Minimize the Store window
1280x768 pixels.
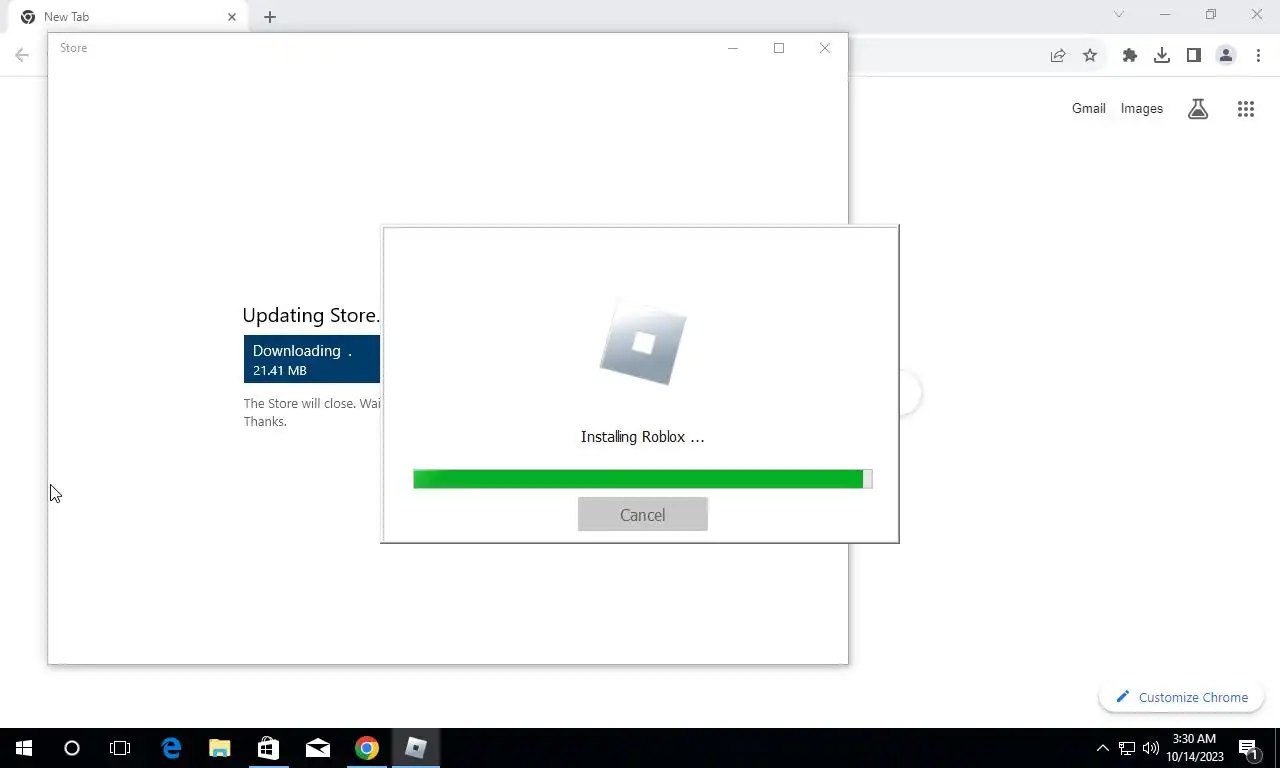coord(733,48)
